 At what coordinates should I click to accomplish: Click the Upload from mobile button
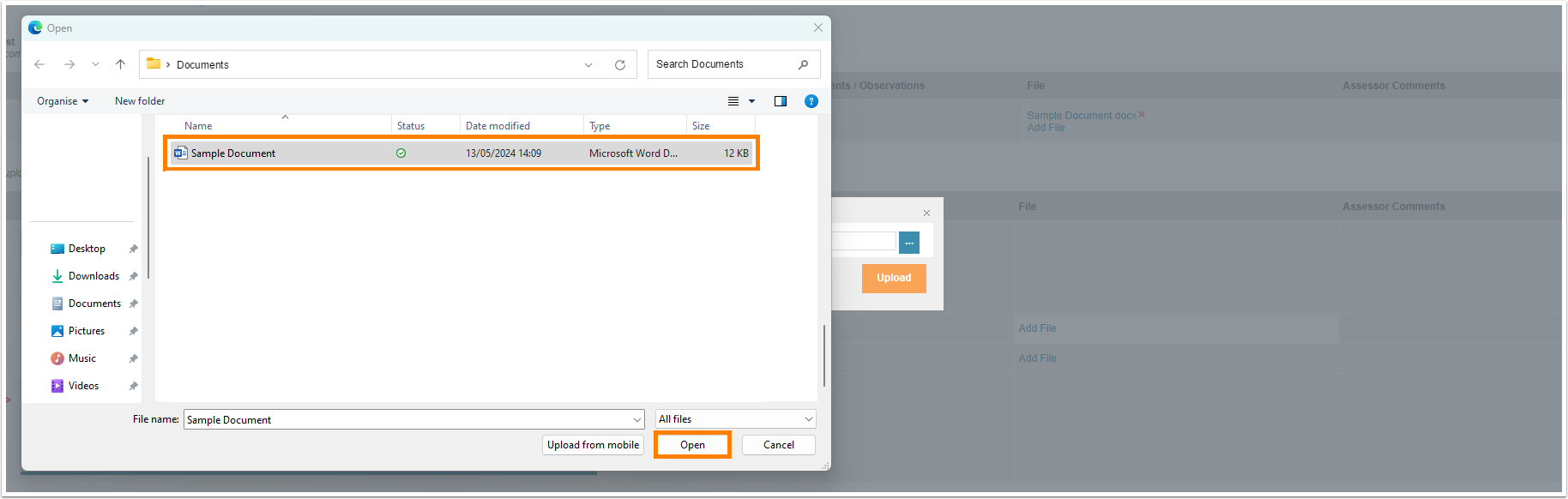pyautogui.click(x=593, y=445)
